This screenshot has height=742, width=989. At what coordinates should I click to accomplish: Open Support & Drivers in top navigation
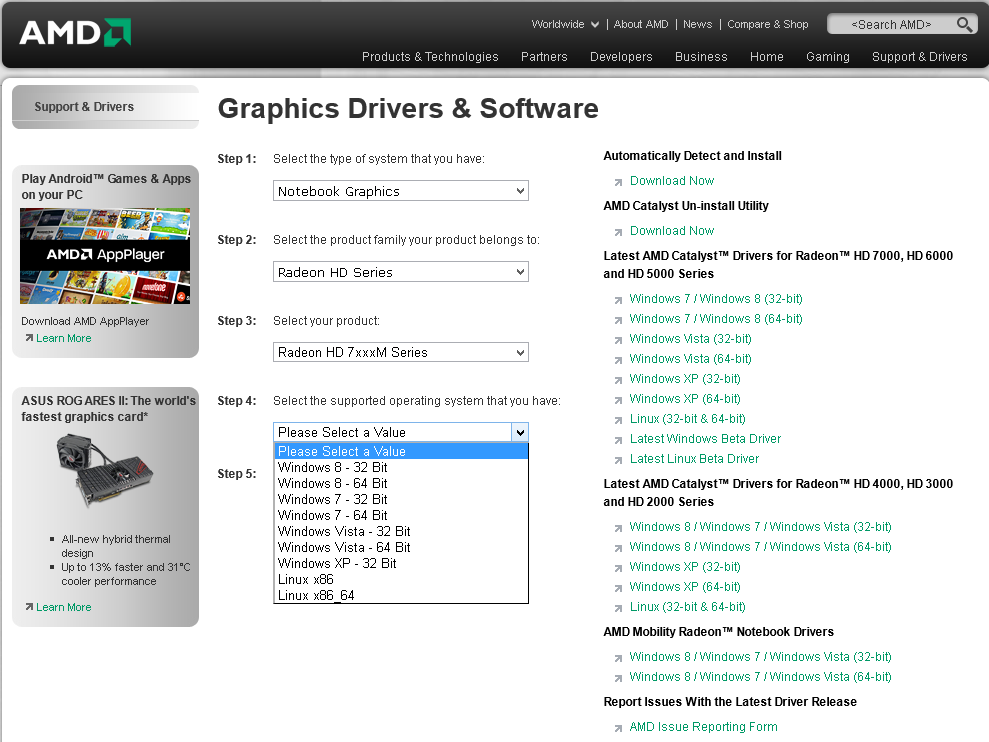(x=920, y=57)
